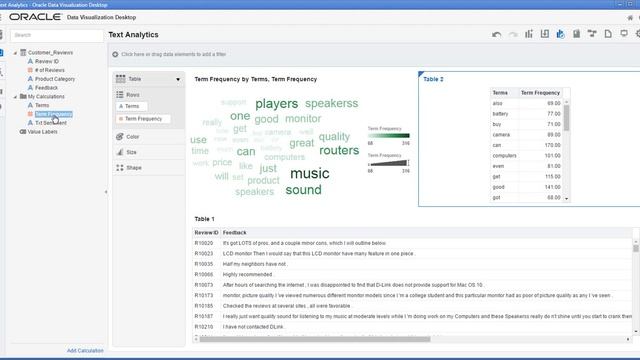640x360 pixels.
Task: Click the 'computers' row in Table 2
Action: [527, 156]
